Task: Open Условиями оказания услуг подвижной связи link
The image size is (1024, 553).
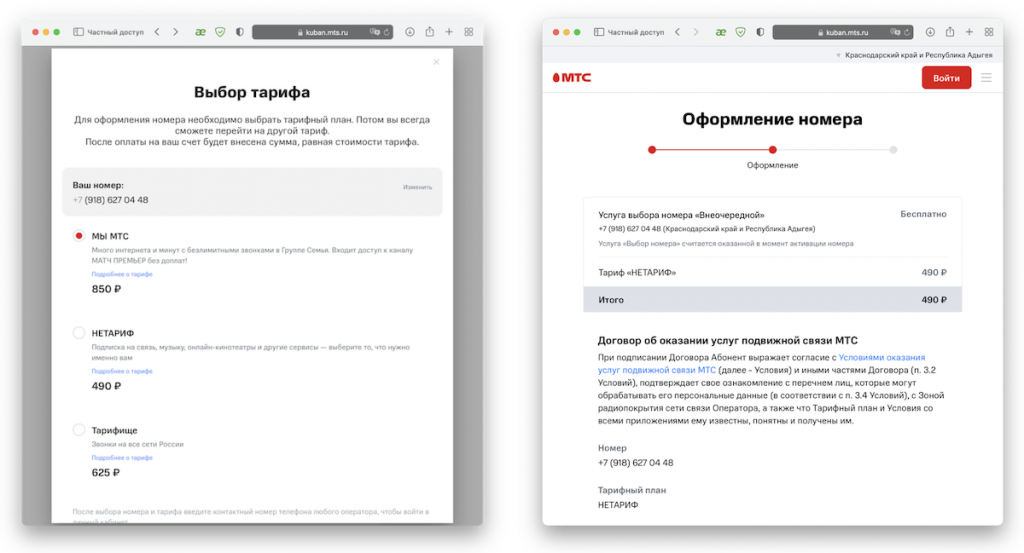Action: pos(761,364)
